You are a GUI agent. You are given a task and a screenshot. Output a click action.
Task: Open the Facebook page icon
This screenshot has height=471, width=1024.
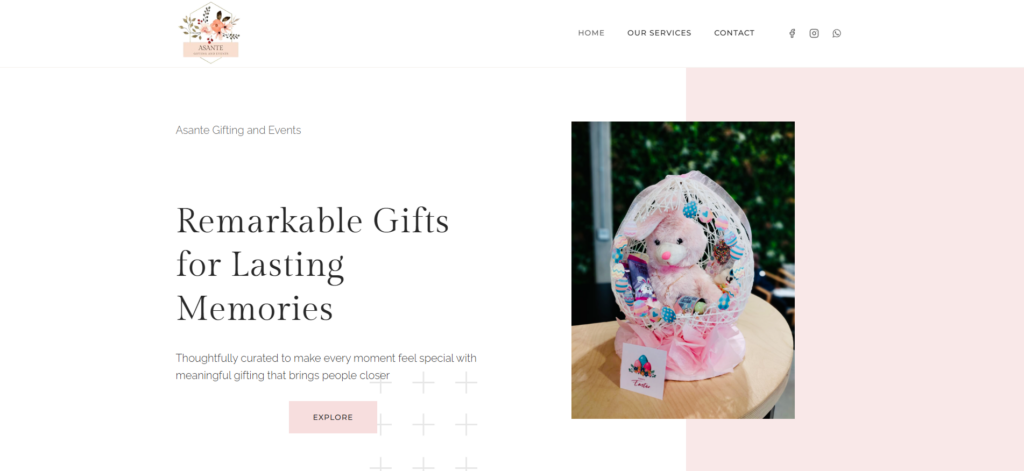click(x=792, y=33)
